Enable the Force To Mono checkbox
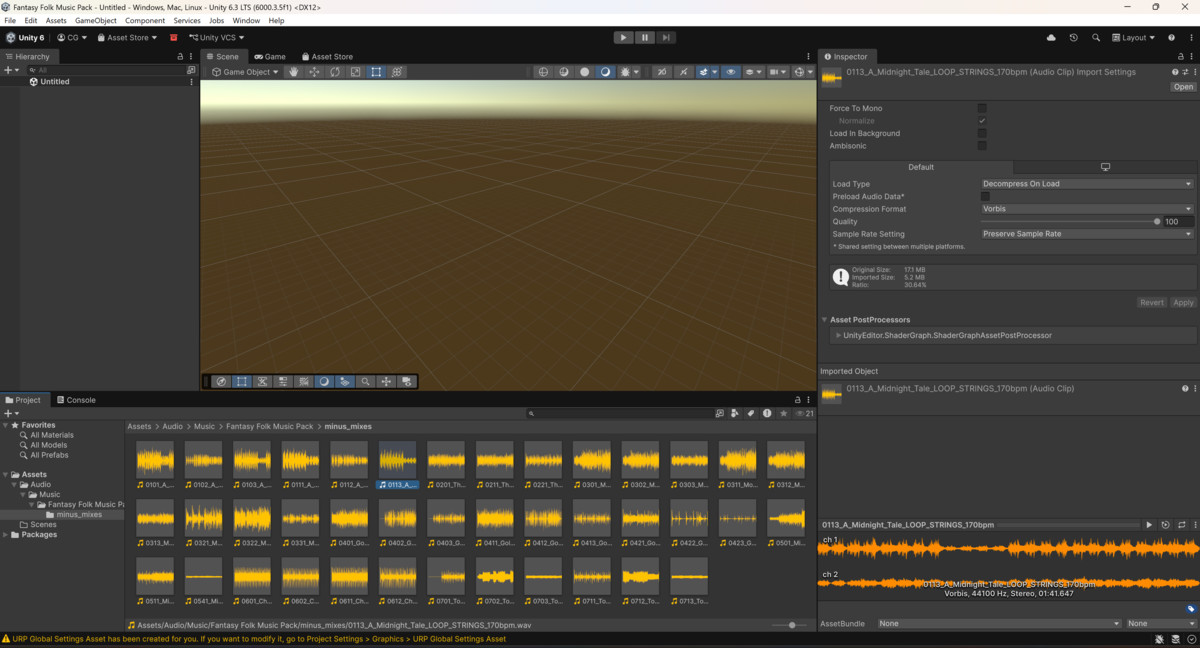The image size is (1200, 648). click(x=982, y=108)
